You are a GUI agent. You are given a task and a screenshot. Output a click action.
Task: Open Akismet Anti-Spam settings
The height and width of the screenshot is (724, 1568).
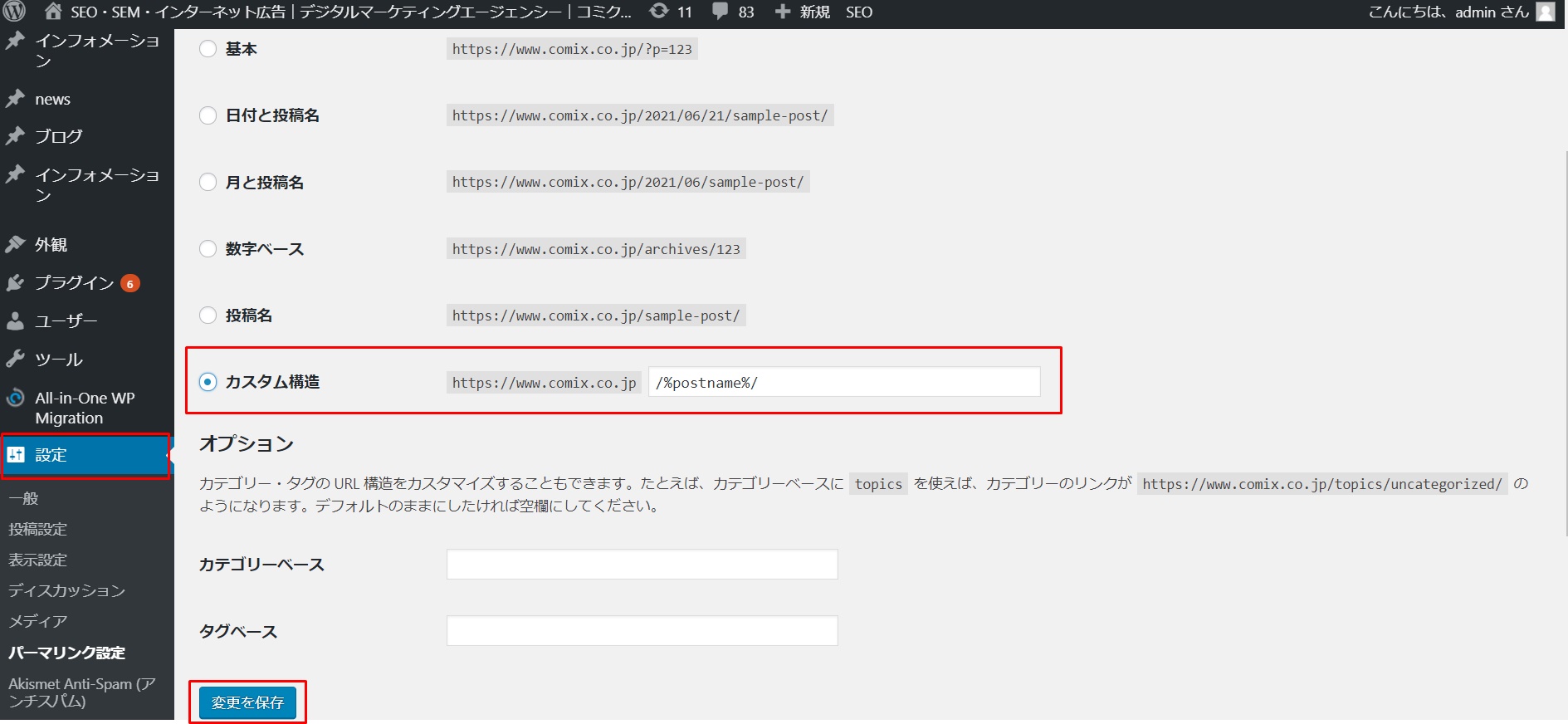pyautogui.click(x=81, y=692)
